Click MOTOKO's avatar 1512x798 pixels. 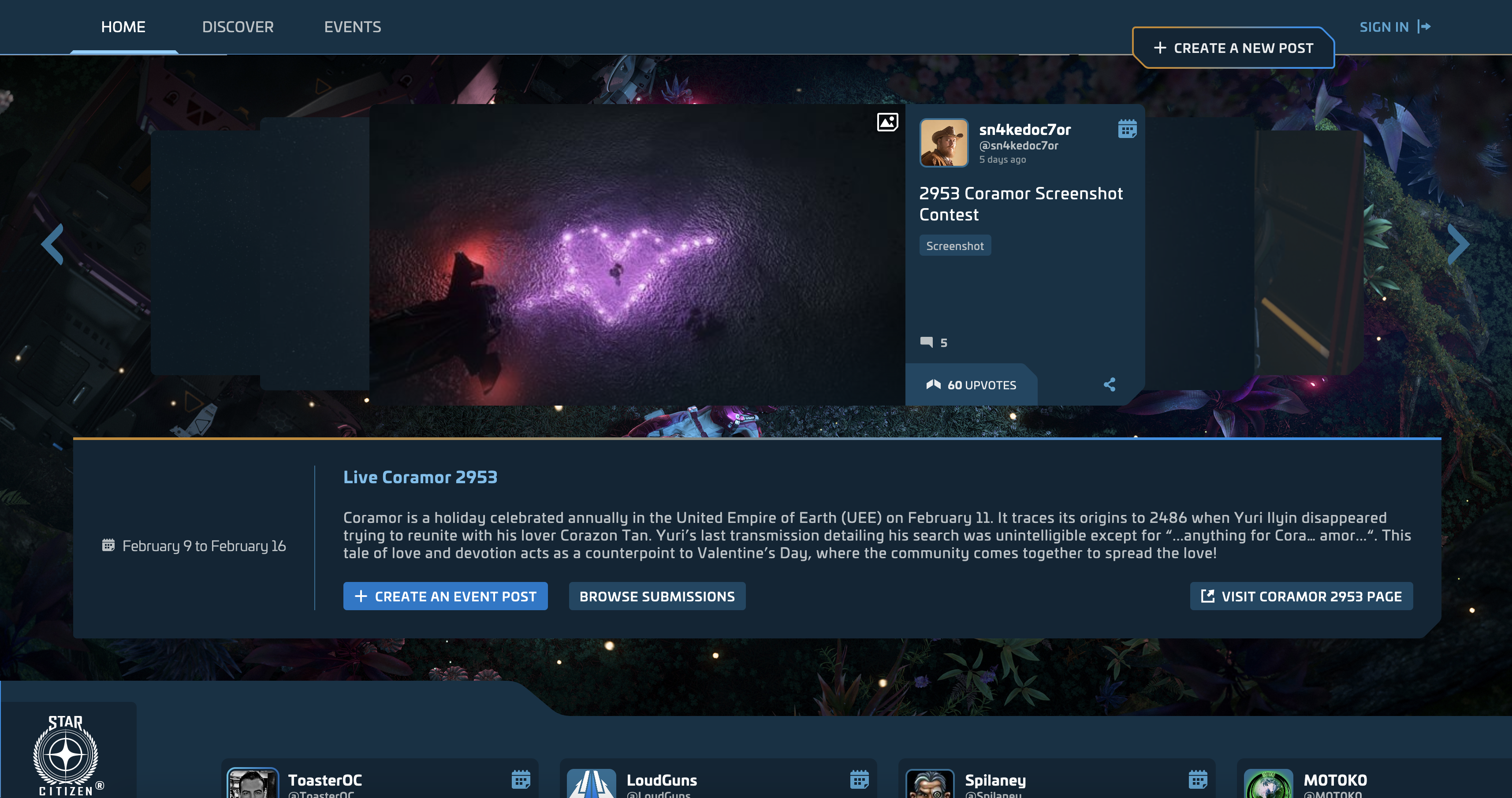[1268, 783]
